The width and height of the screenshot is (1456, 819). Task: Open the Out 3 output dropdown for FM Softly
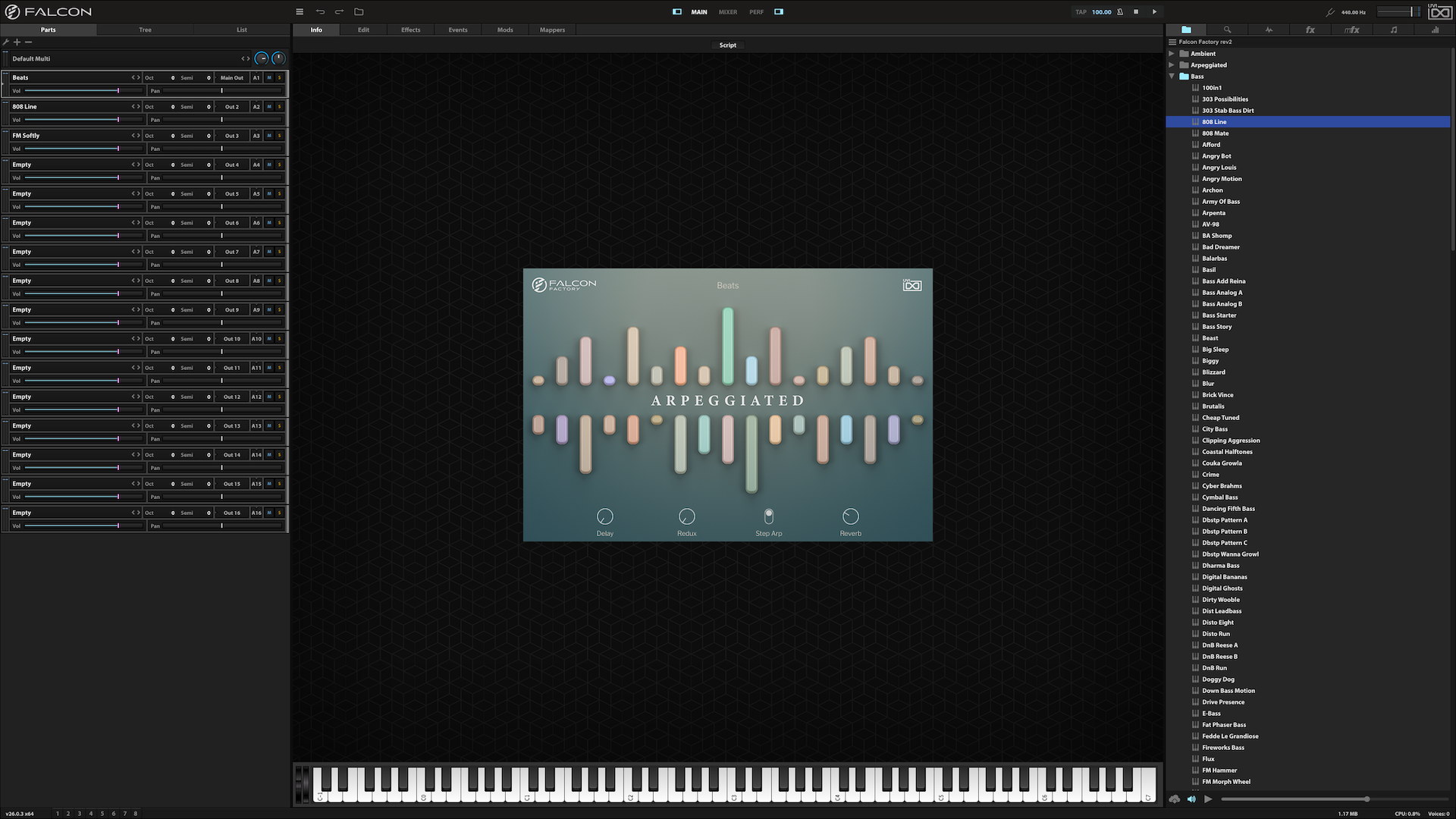pyautogui.click(x=232, y=136)
